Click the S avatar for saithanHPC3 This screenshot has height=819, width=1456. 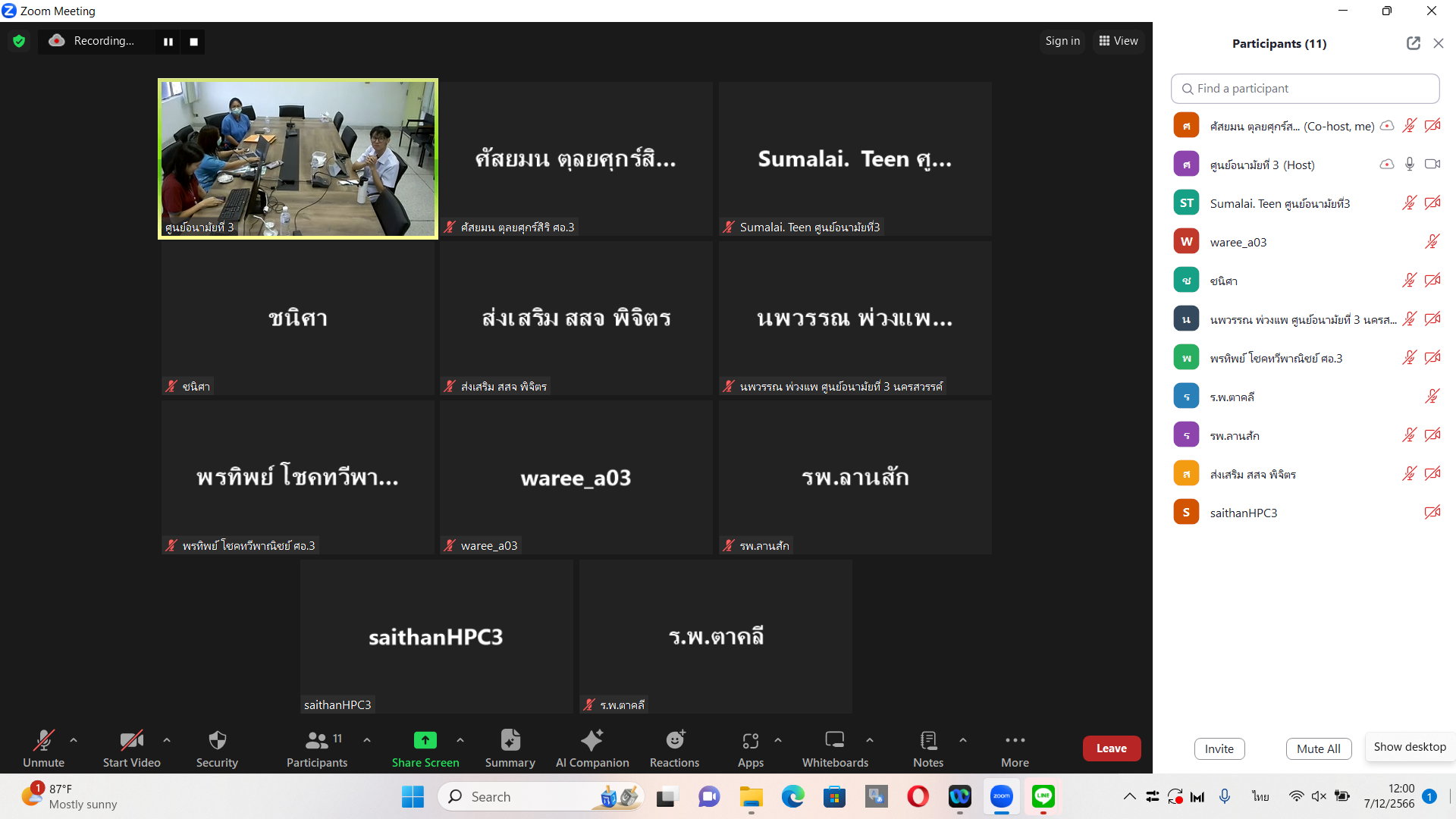click(1186, 513)
